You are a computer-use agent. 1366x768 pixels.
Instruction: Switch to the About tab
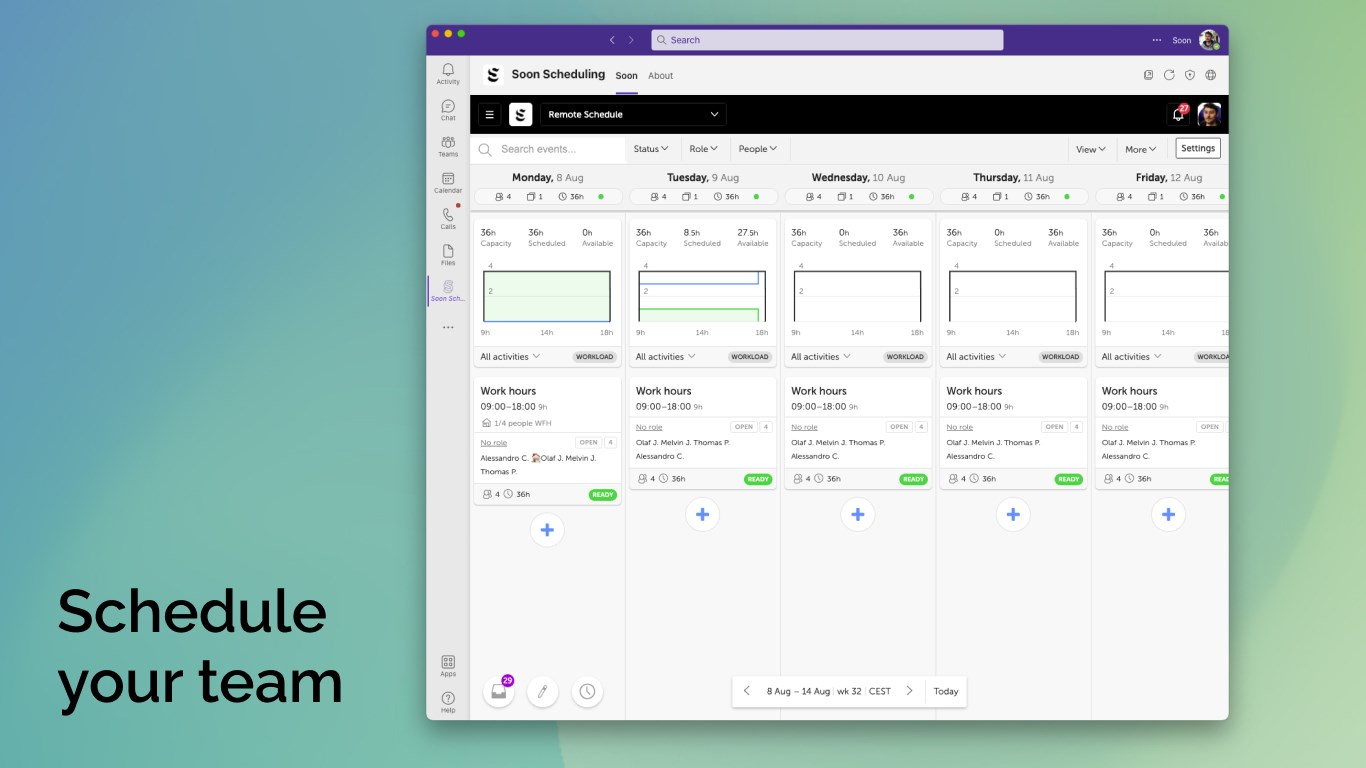coord(660,76)
